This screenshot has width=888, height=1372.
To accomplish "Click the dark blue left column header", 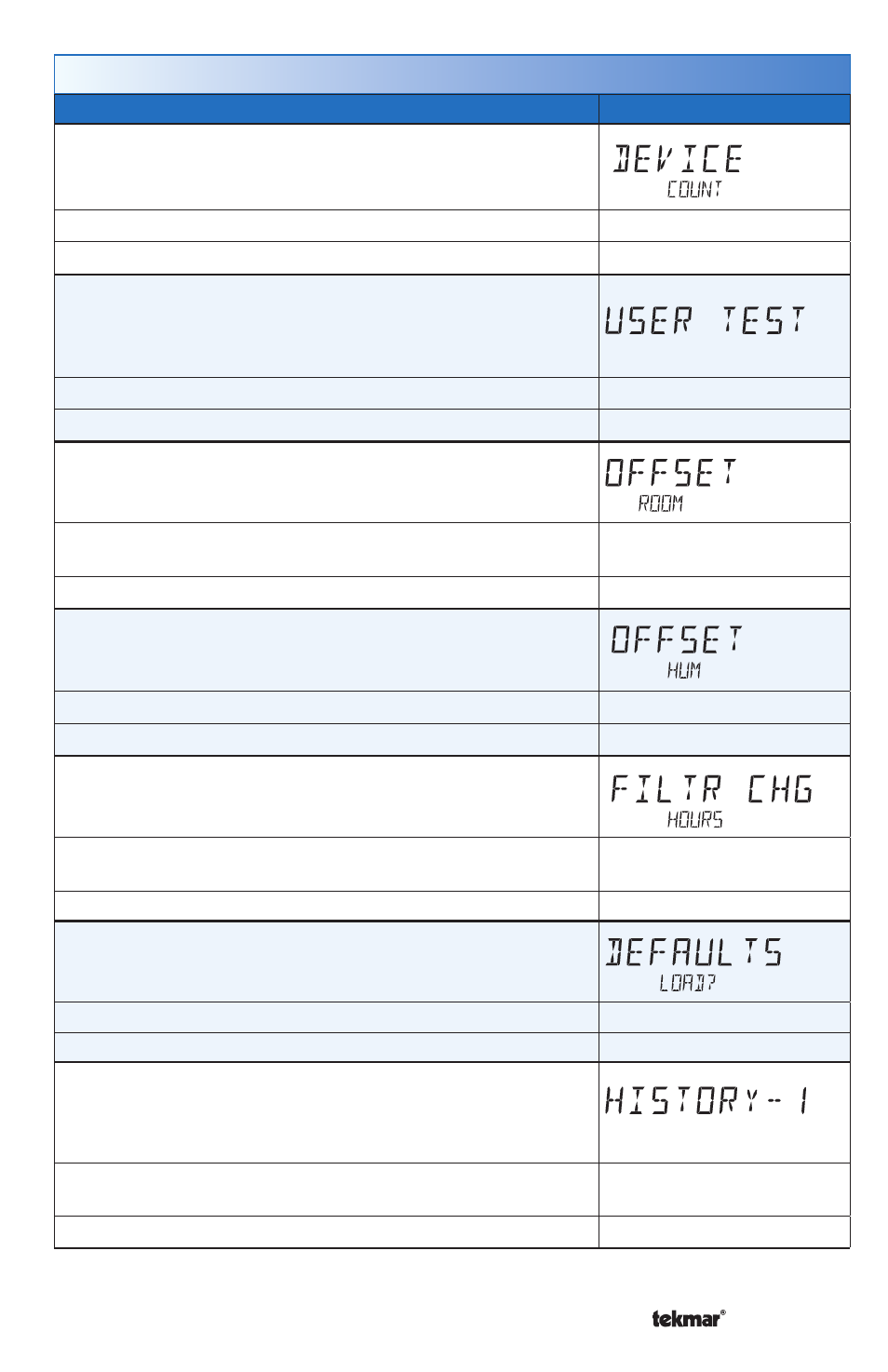I will [326, 109].
